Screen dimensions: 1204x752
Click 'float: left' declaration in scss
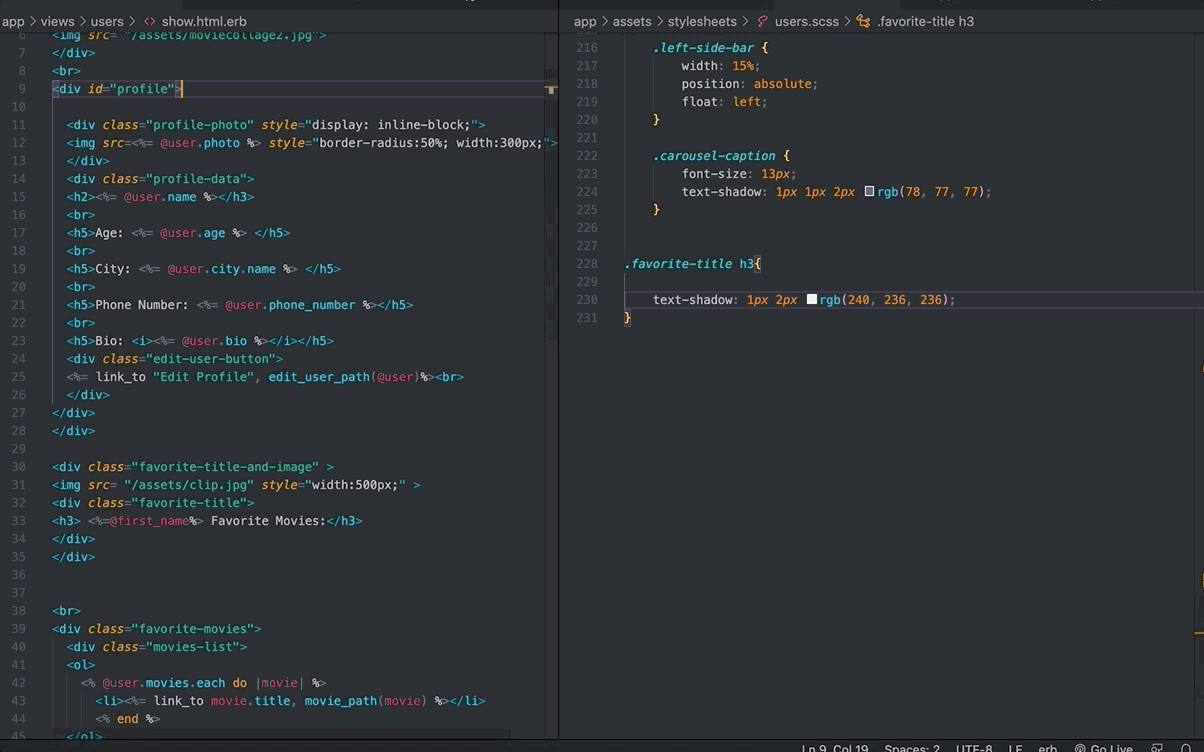[725, 102]
